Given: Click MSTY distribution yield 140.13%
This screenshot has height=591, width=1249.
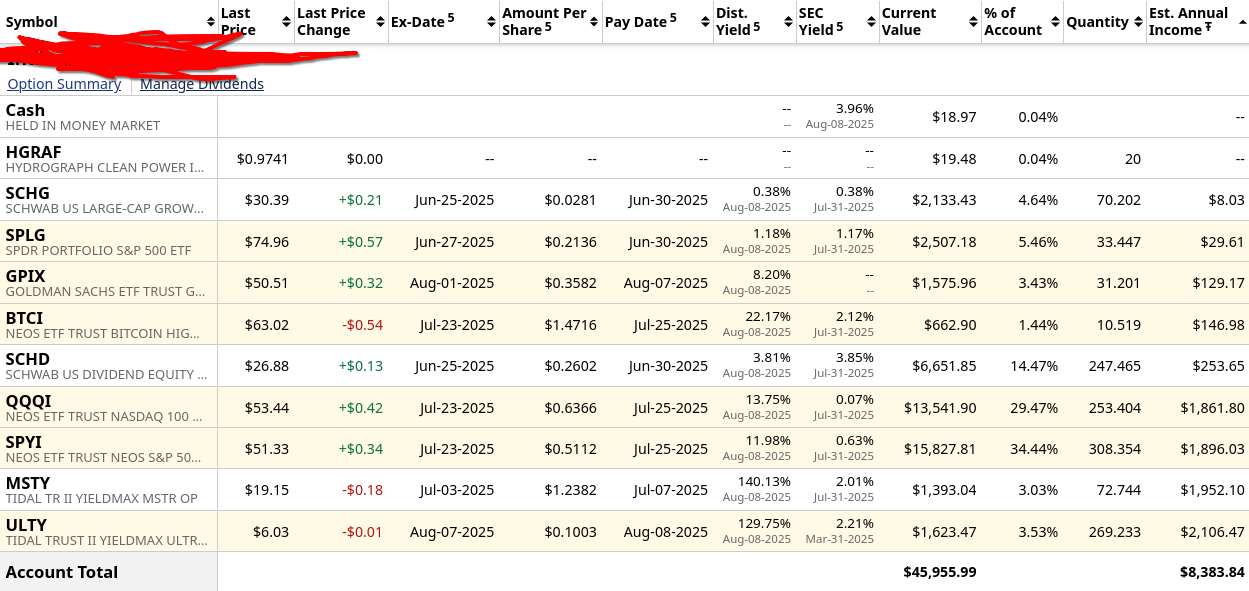Looking at the screenshot, I should [765, 482].
